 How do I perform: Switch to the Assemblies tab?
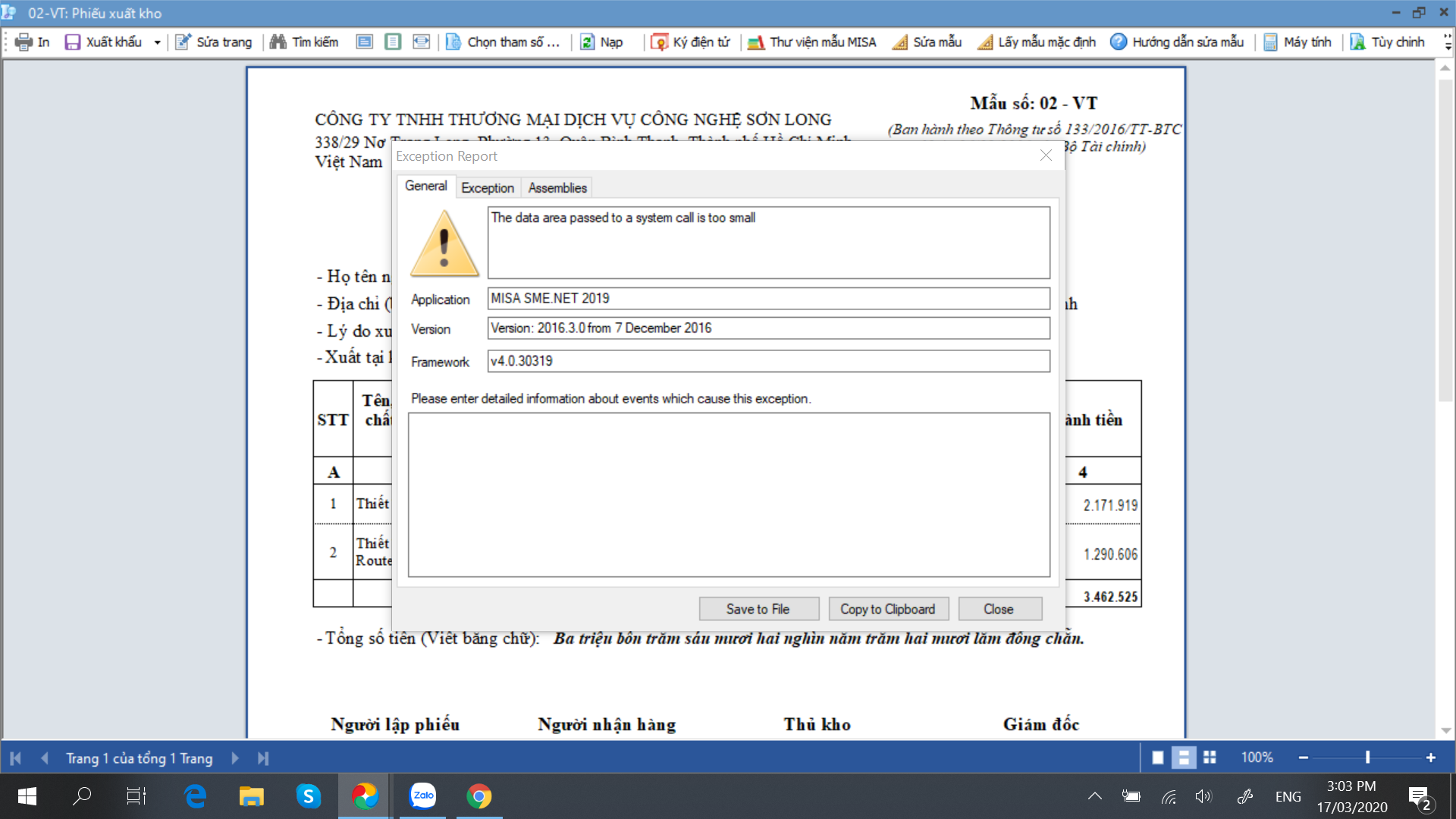click(x=557, y=188)
